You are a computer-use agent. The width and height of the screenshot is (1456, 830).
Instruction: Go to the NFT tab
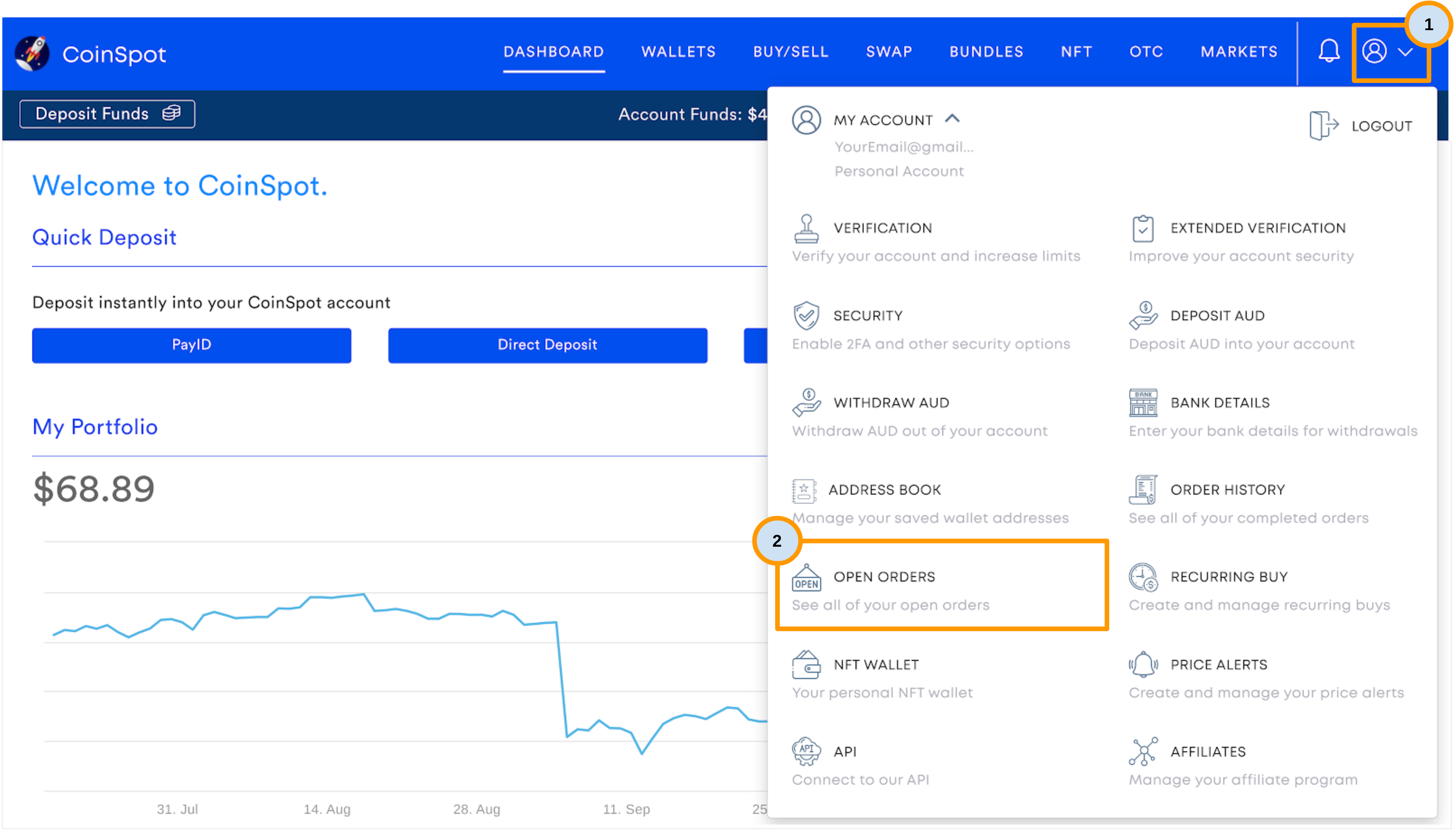[1076, 52]
